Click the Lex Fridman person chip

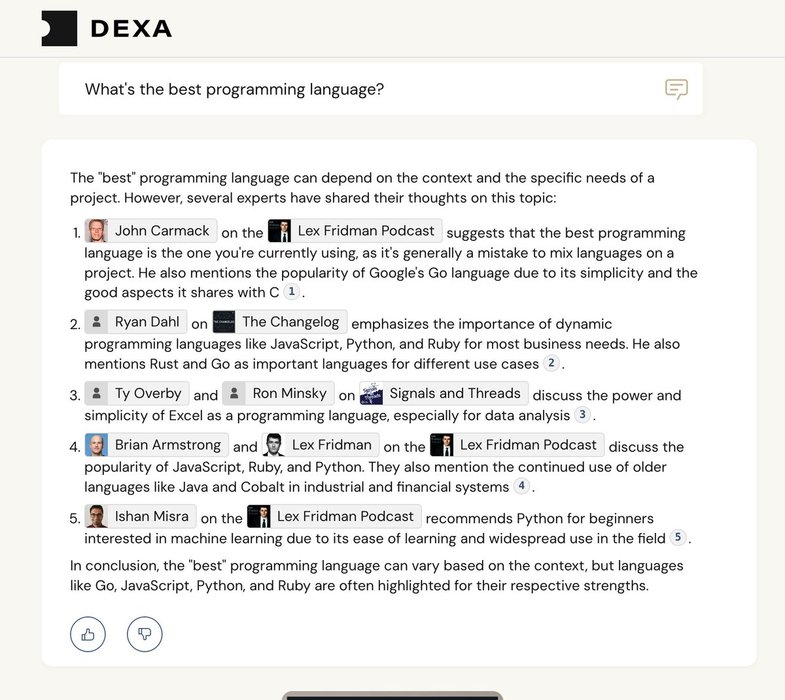(x=320, y=445)
